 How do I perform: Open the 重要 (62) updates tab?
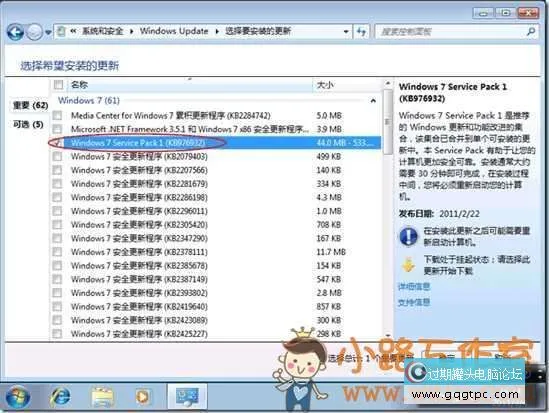click(30, 105)
